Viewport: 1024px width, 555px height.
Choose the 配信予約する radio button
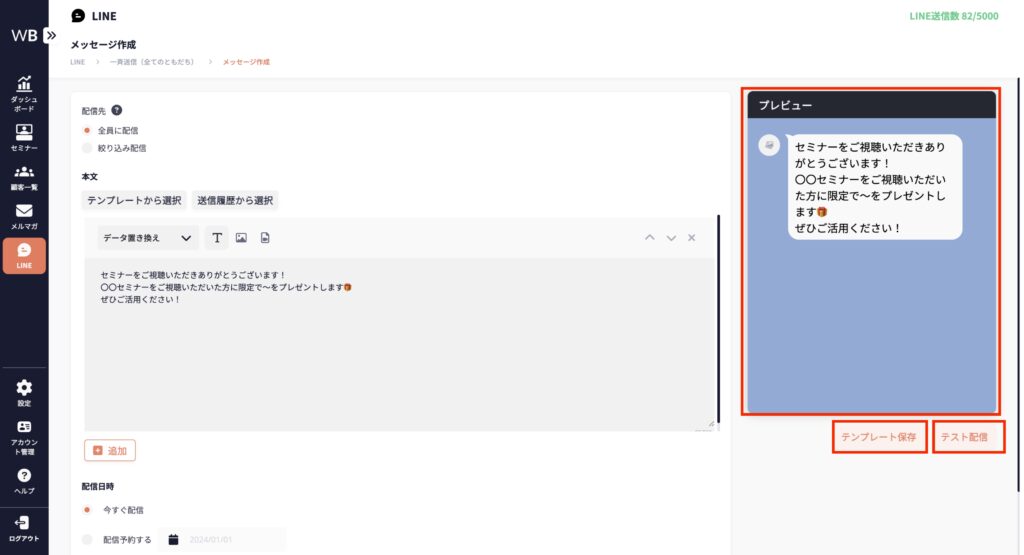(x=87, y=540)
